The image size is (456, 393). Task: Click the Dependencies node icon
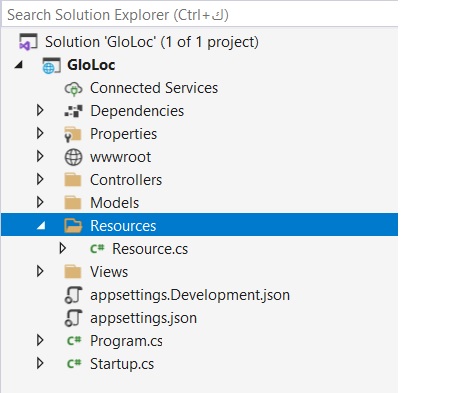73,111
